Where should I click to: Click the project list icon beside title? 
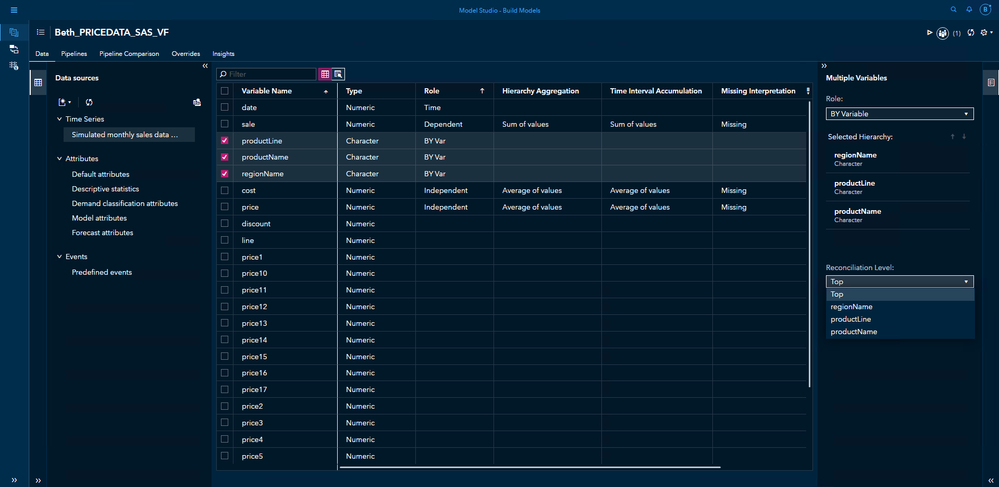click(41, 32)
